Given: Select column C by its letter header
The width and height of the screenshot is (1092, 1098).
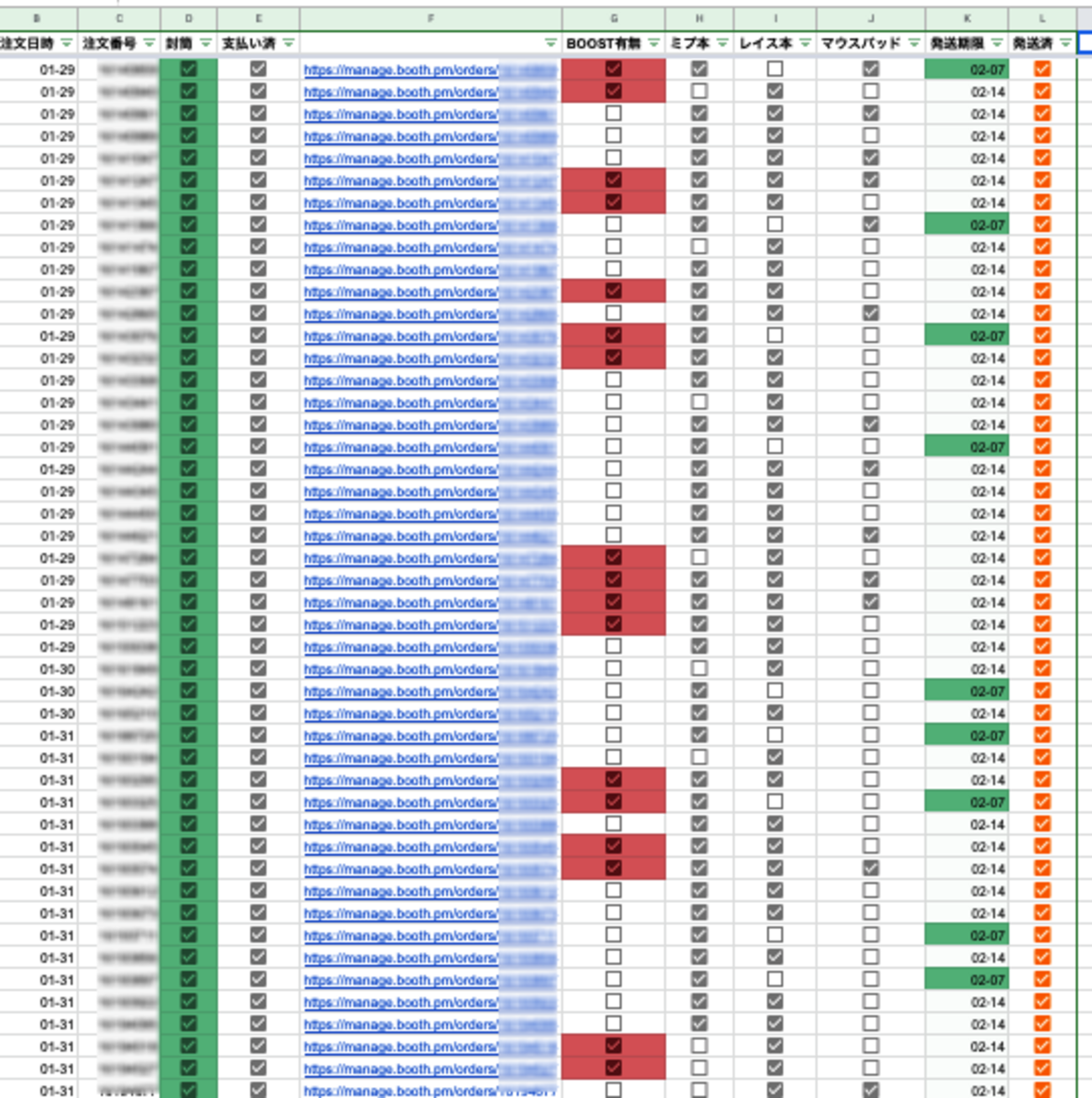Looking at the screenshot, I should point(118,18).
